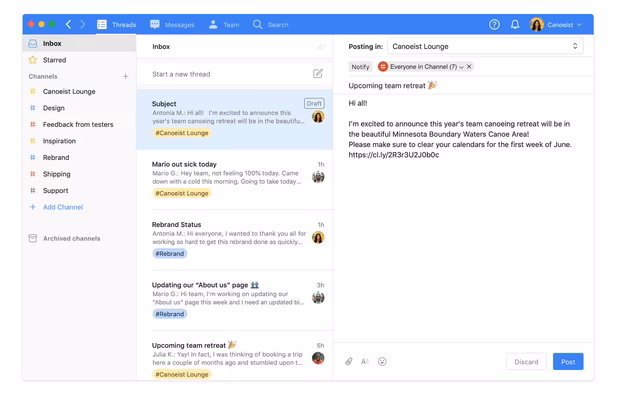Image resolution: width=618 pixels, height=394 pixels.
Task: Go forward with the right arrow
Action: [82, 24]
